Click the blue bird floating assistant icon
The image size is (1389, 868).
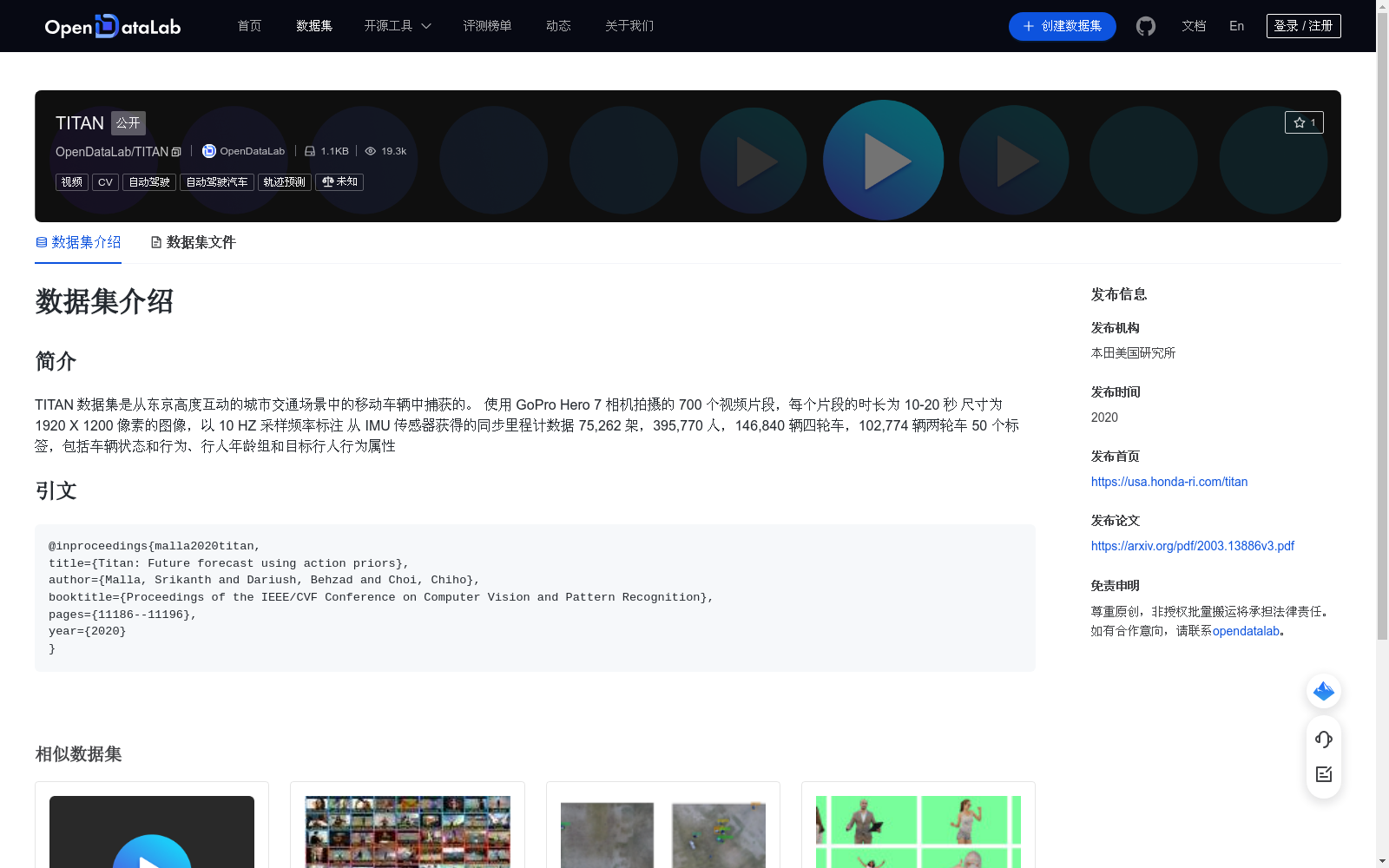[1324, 691]
